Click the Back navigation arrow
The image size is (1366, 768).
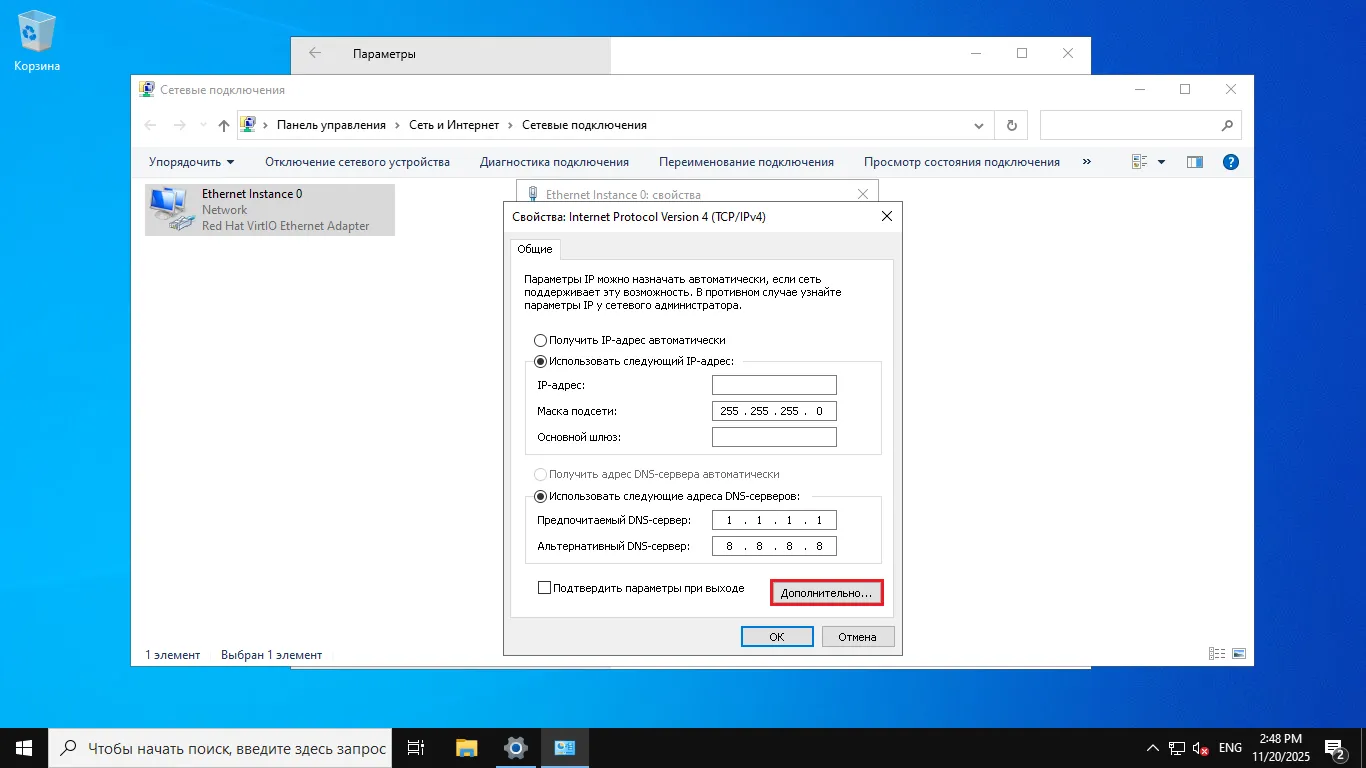pyautogui.click(x=150, y=124)
